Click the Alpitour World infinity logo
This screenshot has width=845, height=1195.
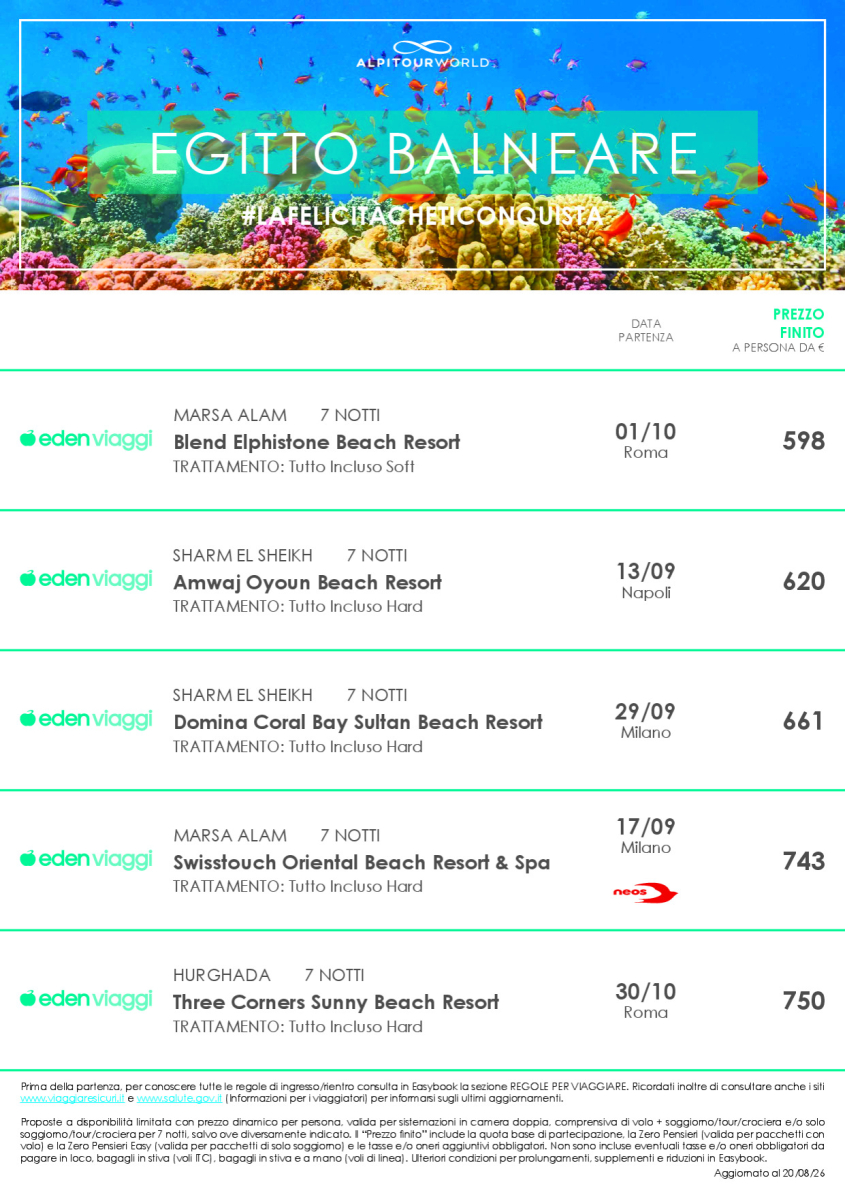pos(423,54)
